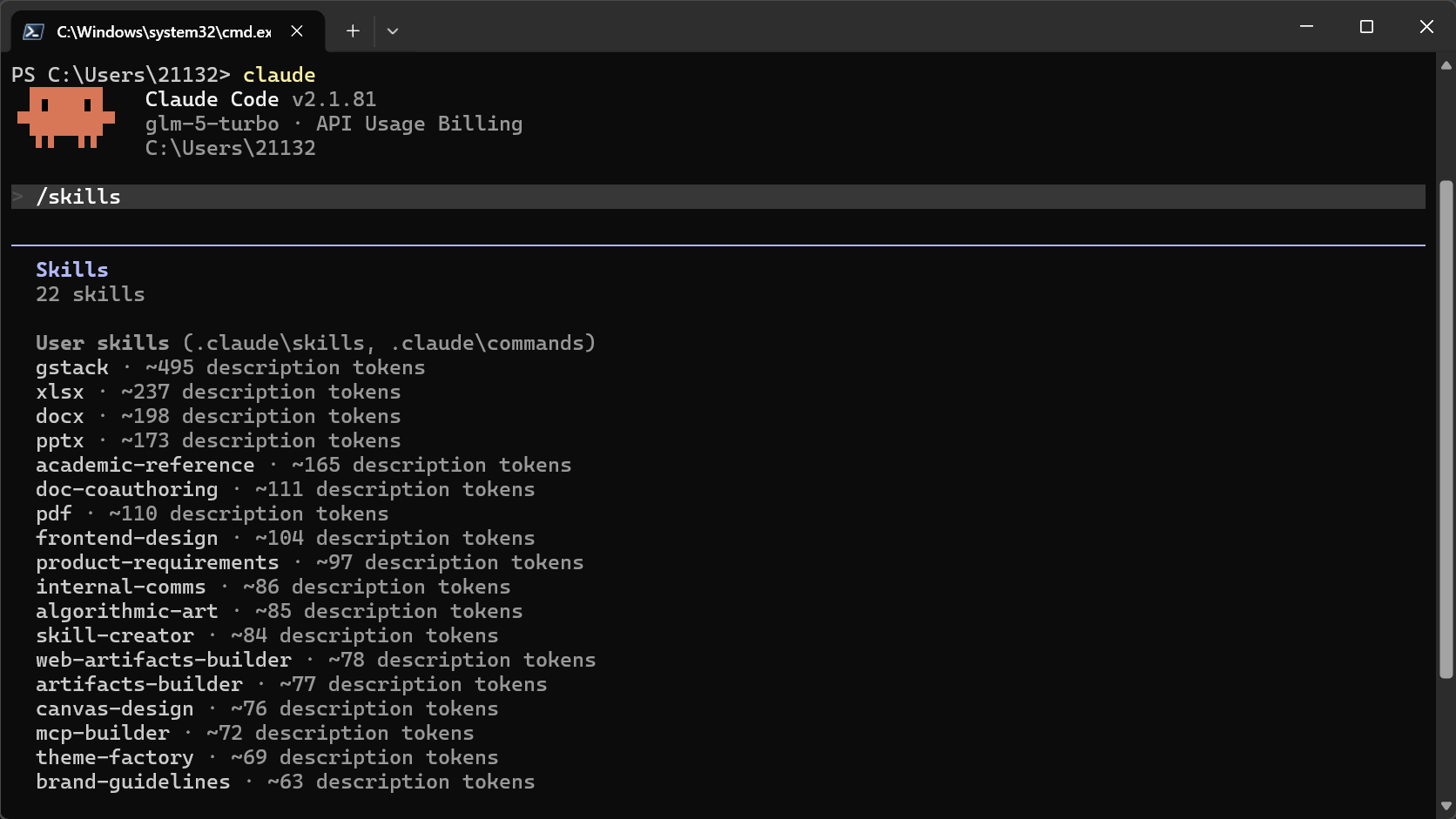Select the brand-guidelines skill row

click(286, 782)
